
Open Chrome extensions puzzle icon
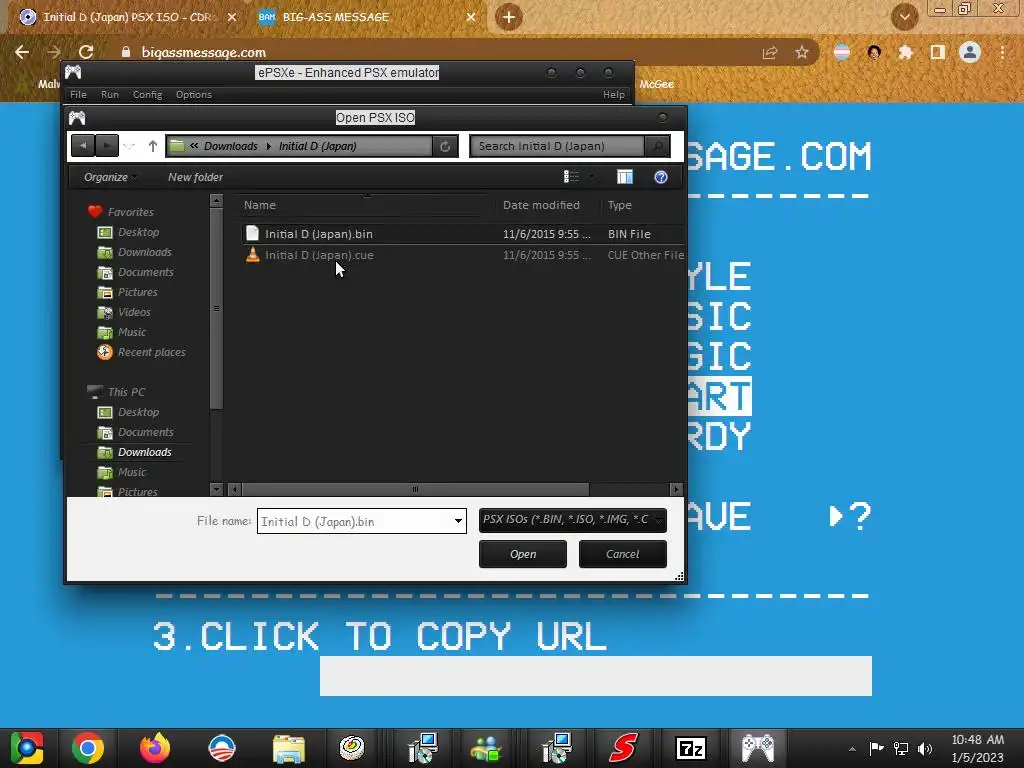point(905,52)
